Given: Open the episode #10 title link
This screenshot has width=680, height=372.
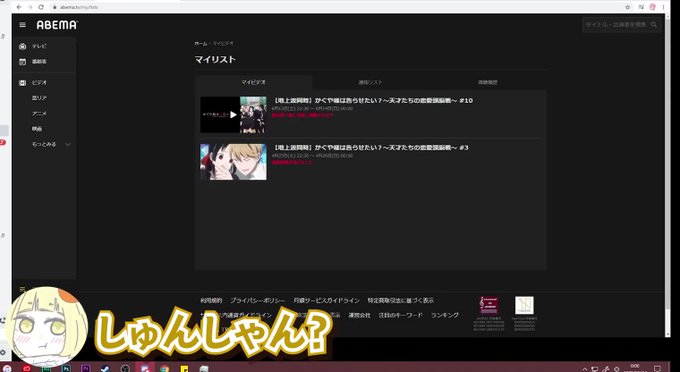Looking at the screenshot, I should pyautogui.click(x=373, y=101).
